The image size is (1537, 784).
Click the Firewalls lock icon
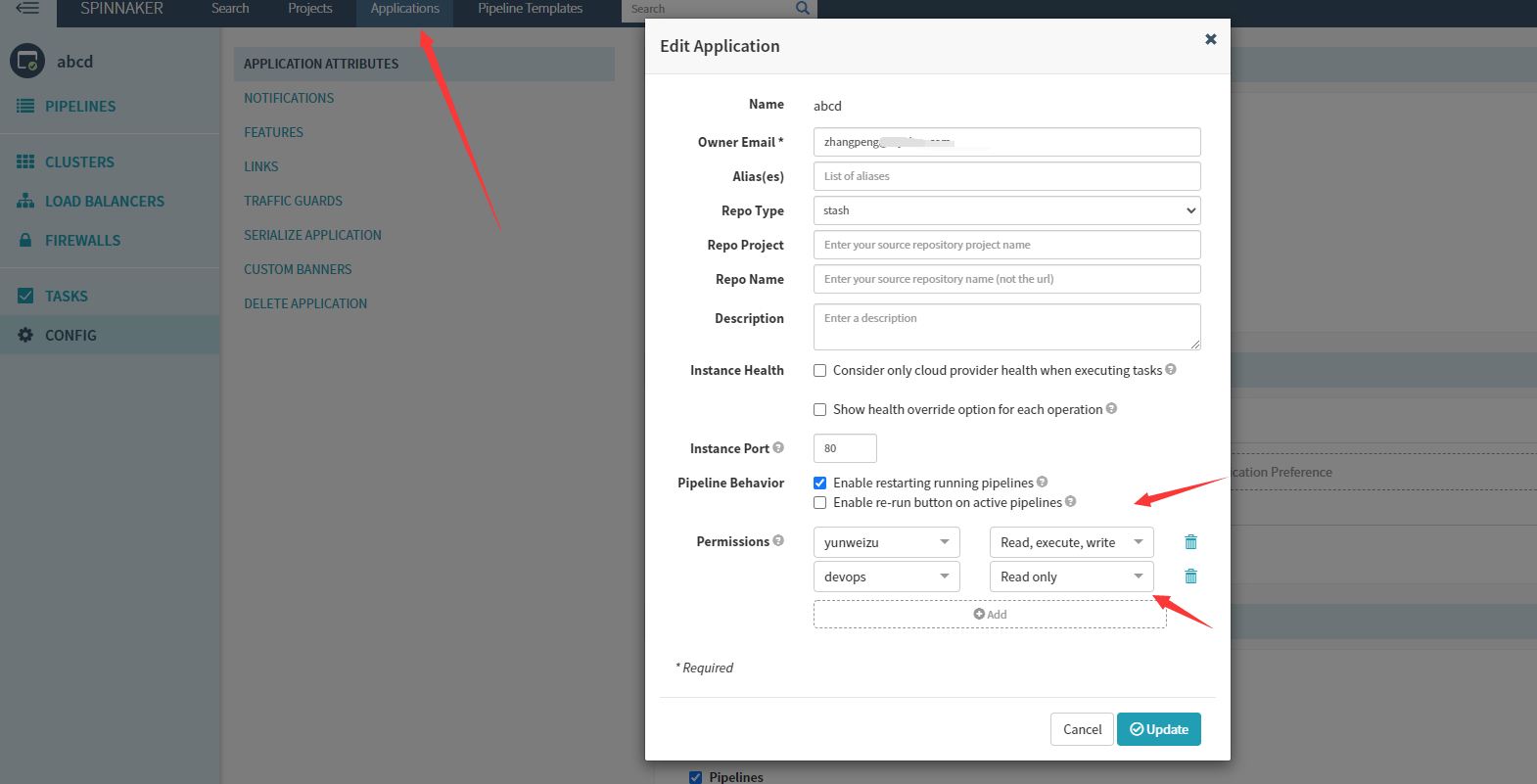(x=25, y=240)
